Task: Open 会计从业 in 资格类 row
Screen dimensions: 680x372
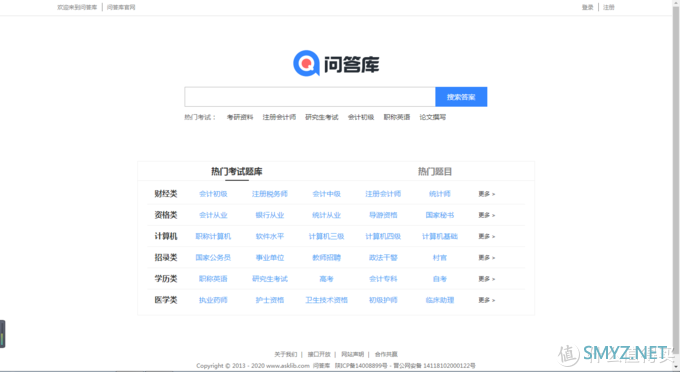Action: click(213, 215)
